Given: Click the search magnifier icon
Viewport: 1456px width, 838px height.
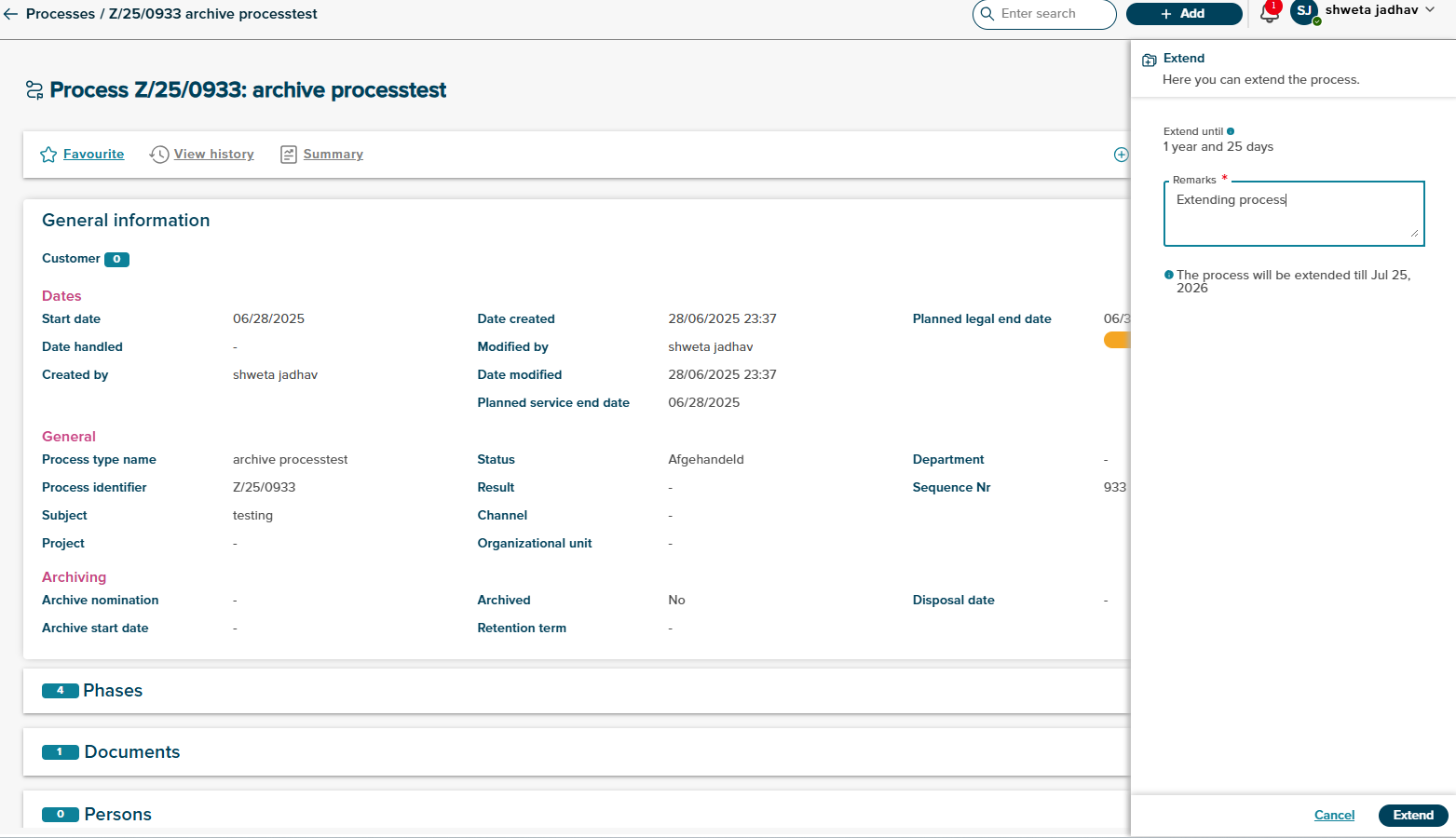Looking at the screenshot, I should 987,14.
